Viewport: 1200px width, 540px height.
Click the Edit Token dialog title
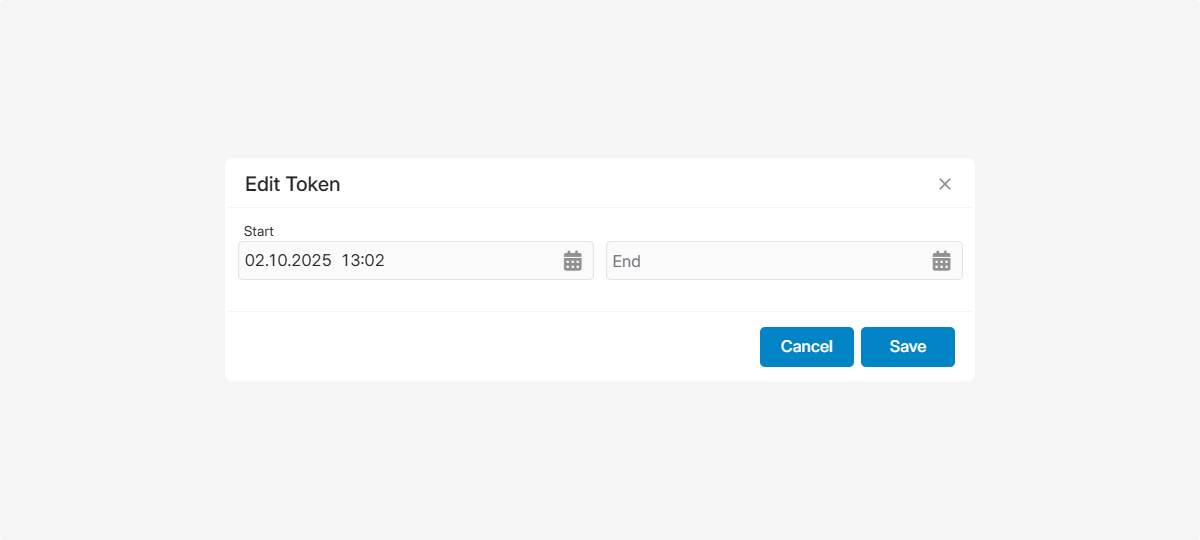click(x=293, y=184)
